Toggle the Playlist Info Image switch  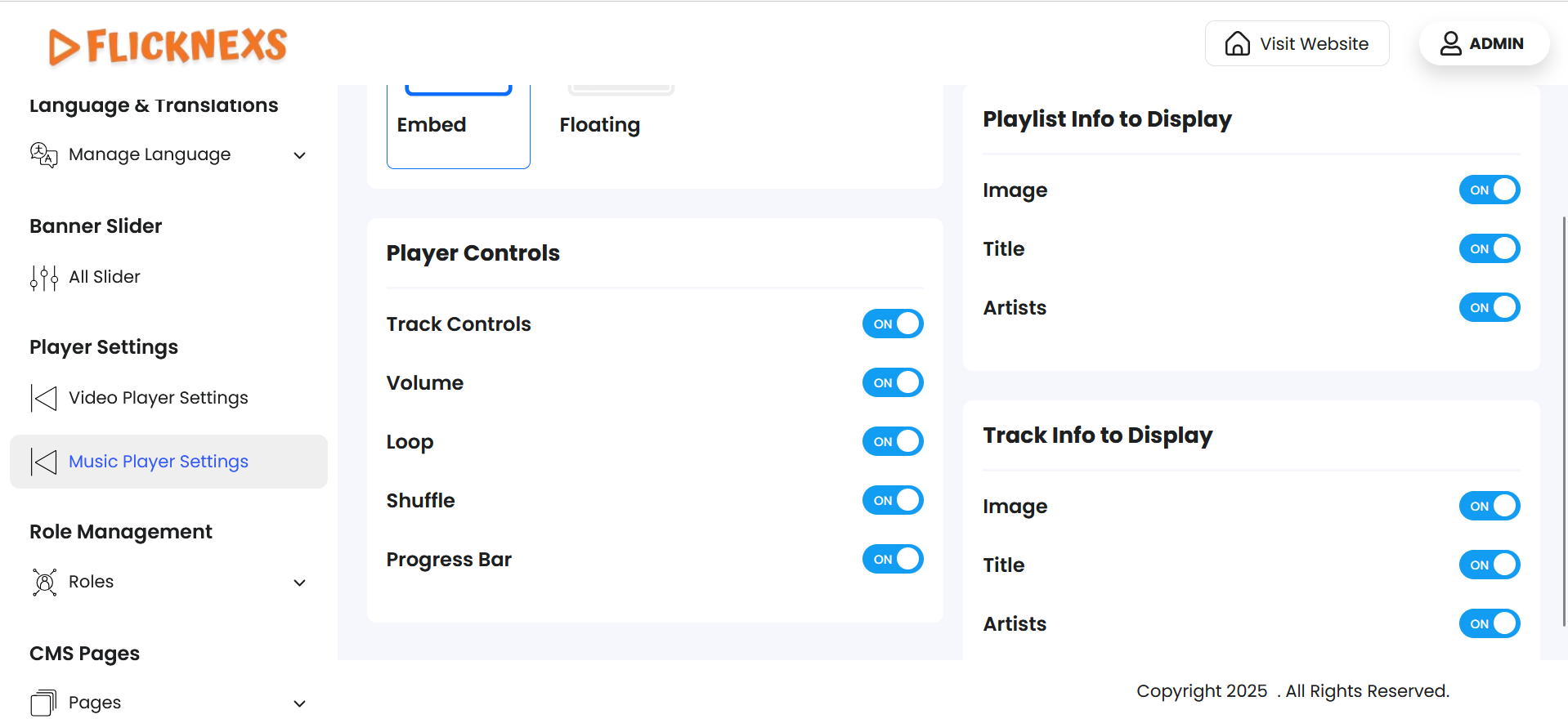pyautogui.click(x=1489, y=190)
